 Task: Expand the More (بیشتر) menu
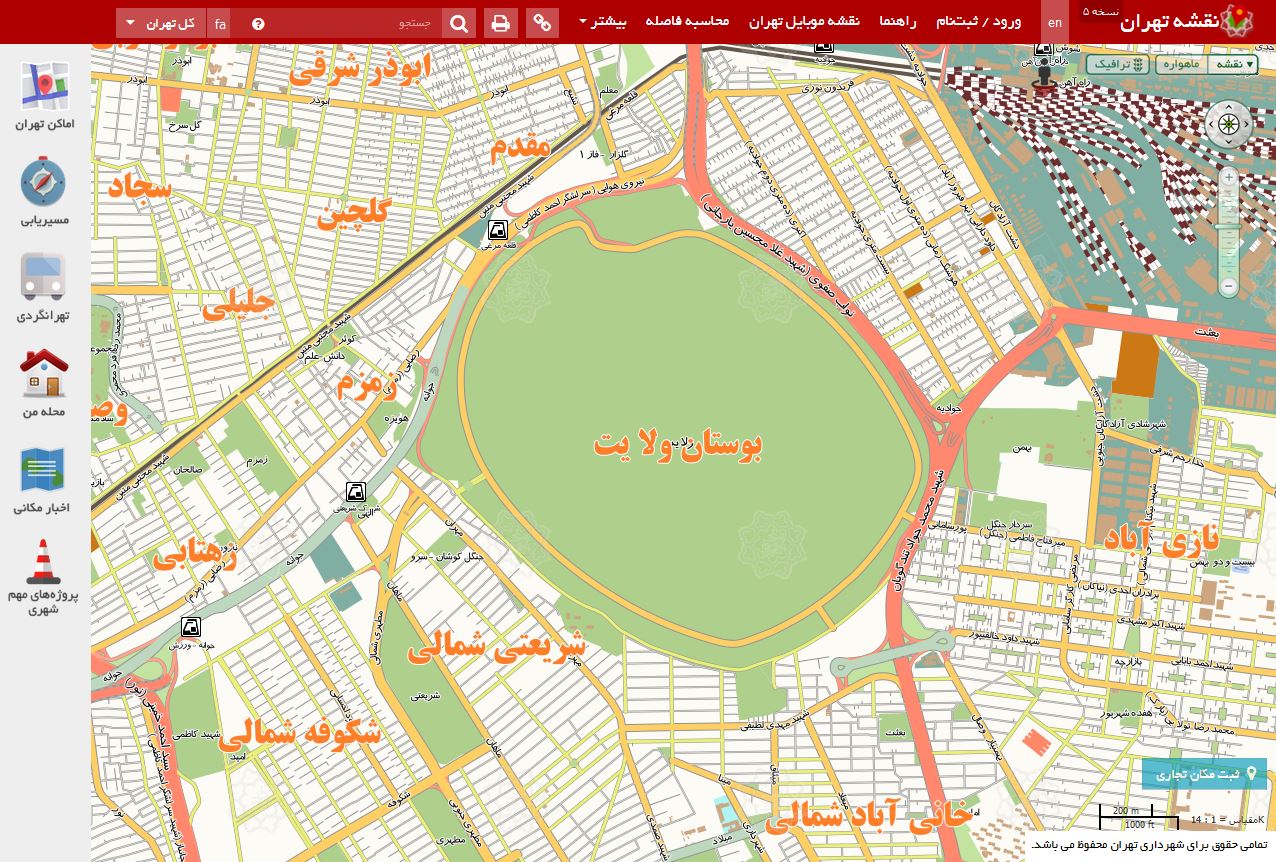(x=602, y=21)
